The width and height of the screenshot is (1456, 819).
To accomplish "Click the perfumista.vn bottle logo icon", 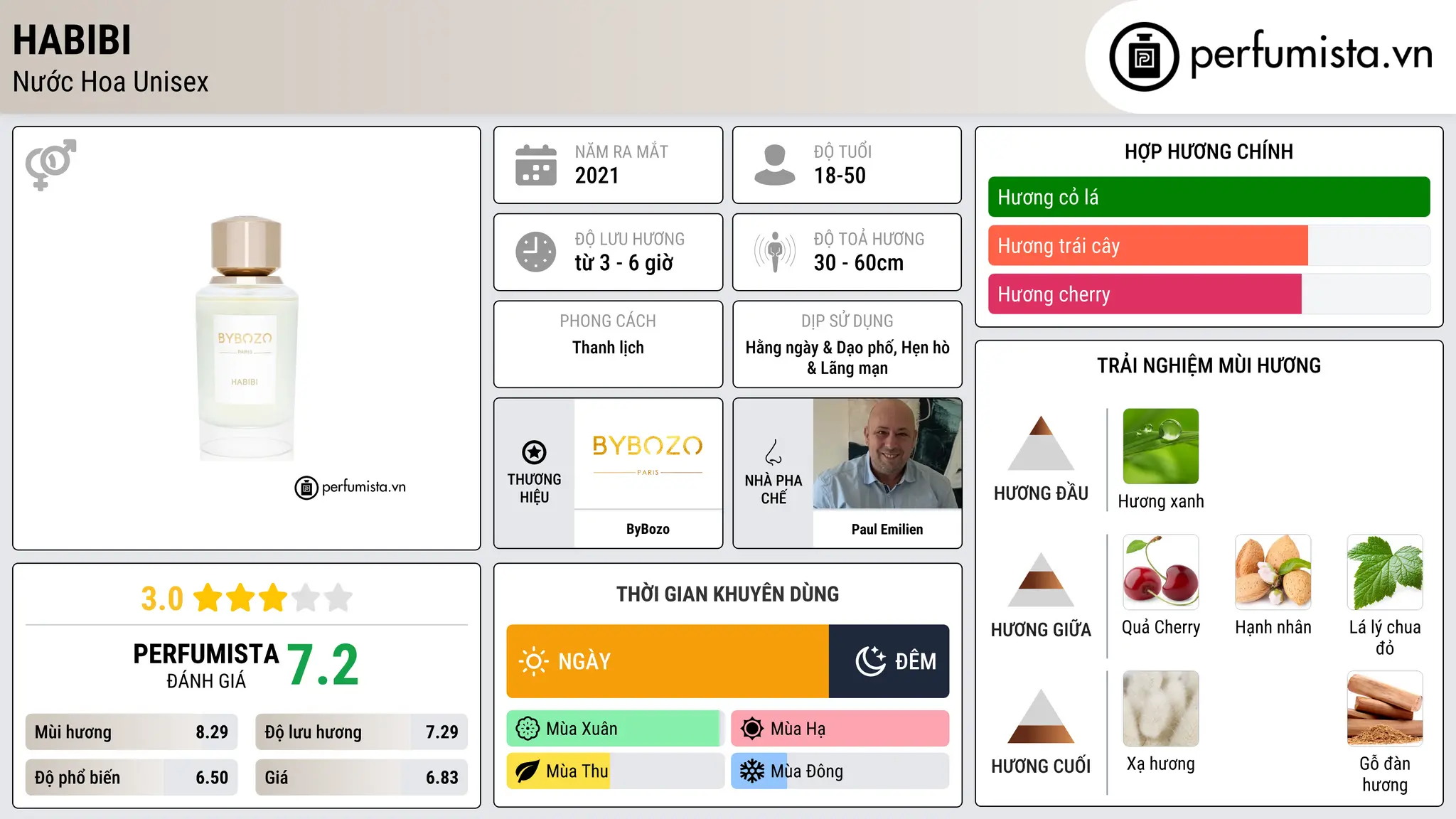I will 1144,57.
